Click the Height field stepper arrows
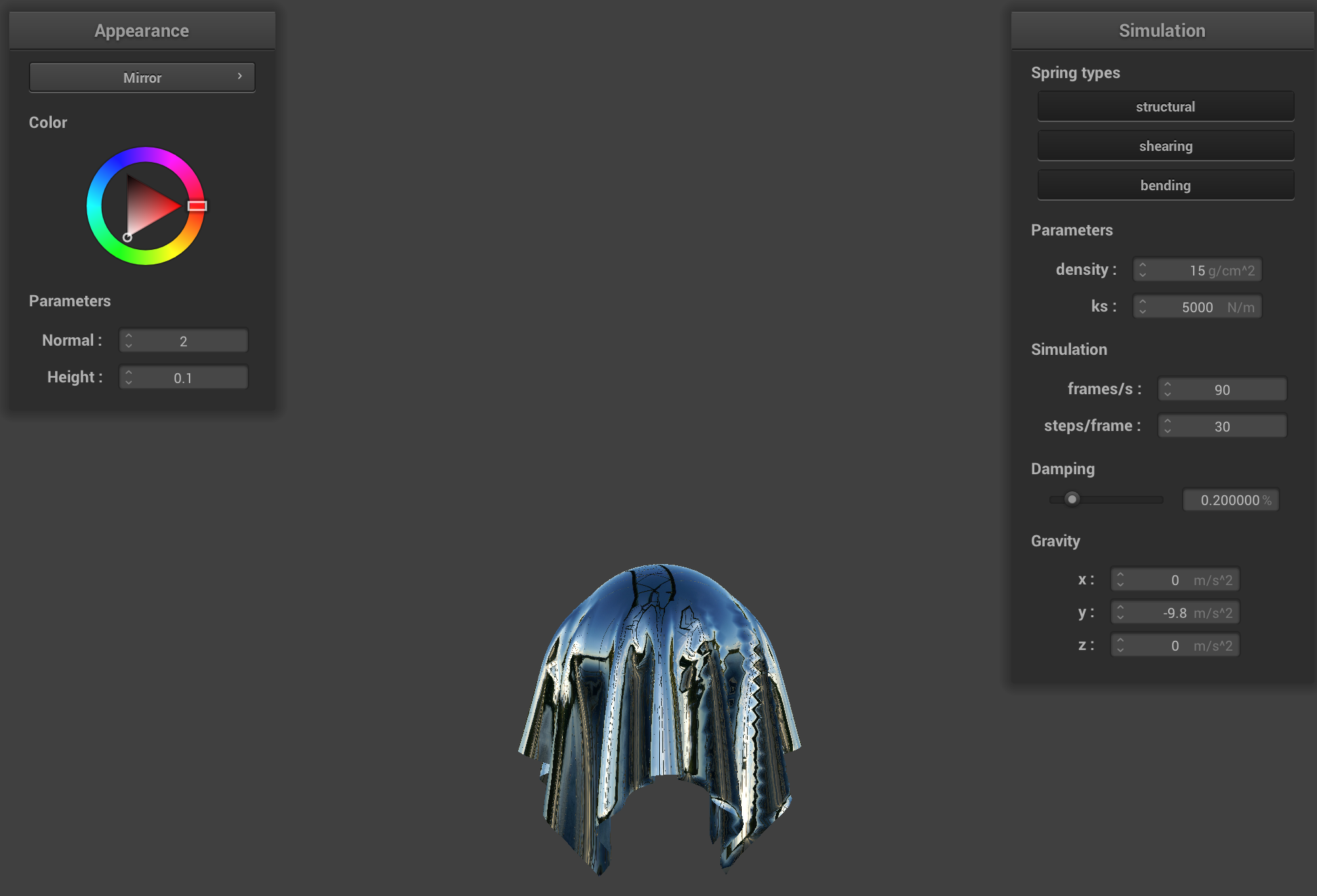 129,377
